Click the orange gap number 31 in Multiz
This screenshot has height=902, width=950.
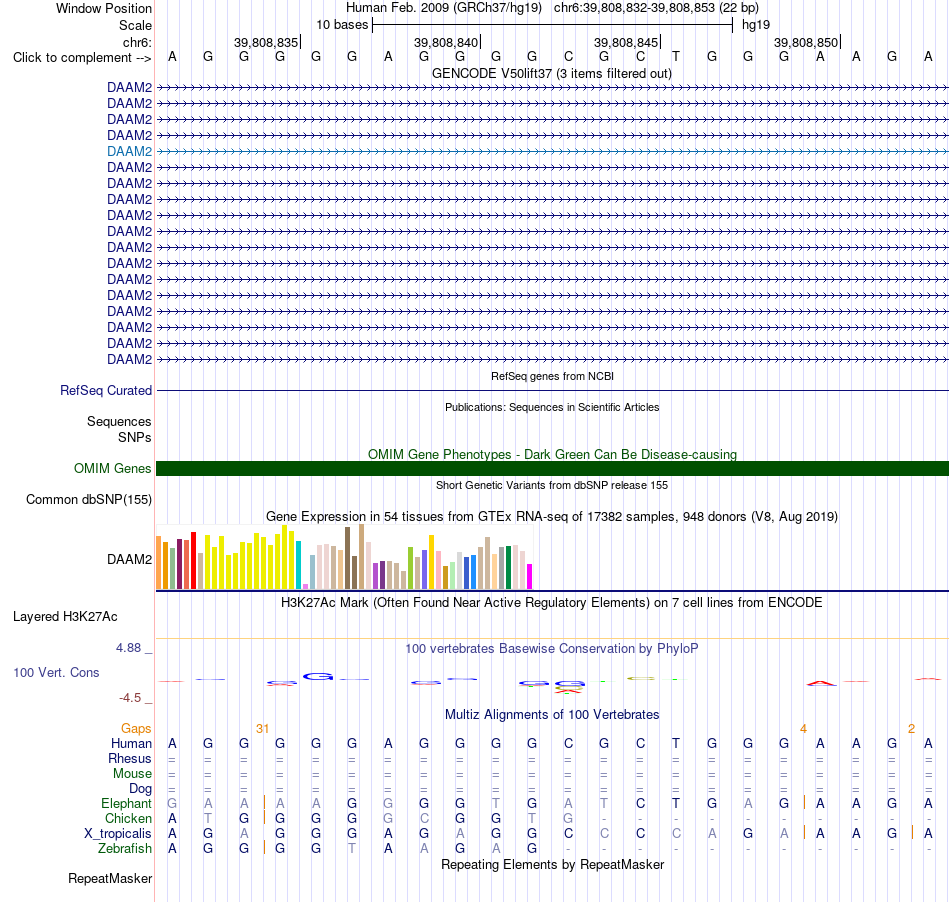pos(262,729)
